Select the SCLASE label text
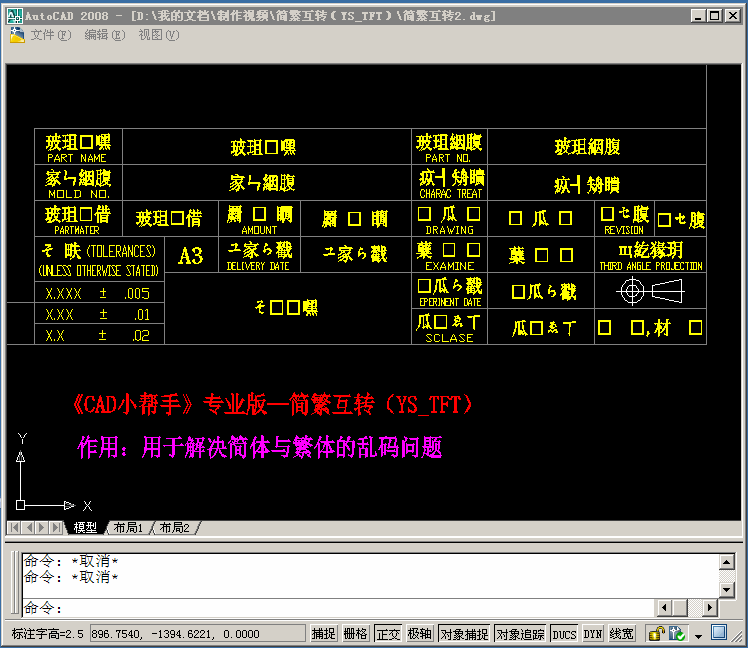 (x=449, y=338)
